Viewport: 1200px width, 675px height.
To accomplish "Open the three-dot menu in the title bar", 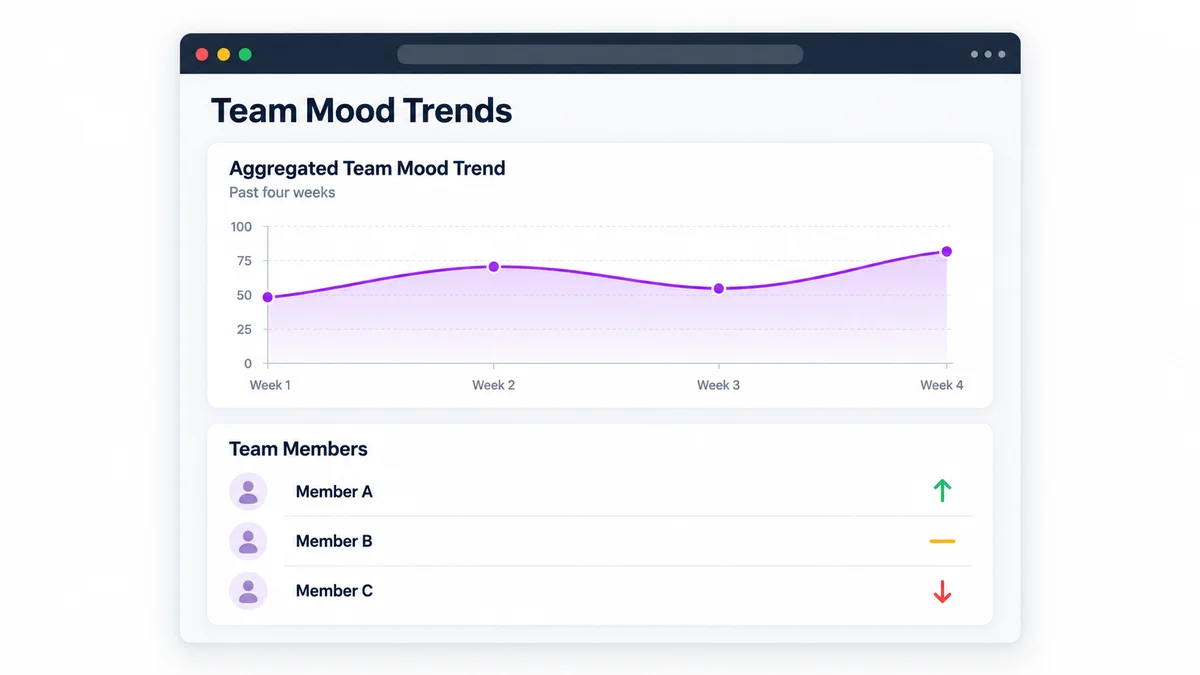I will tap(988, 54).
